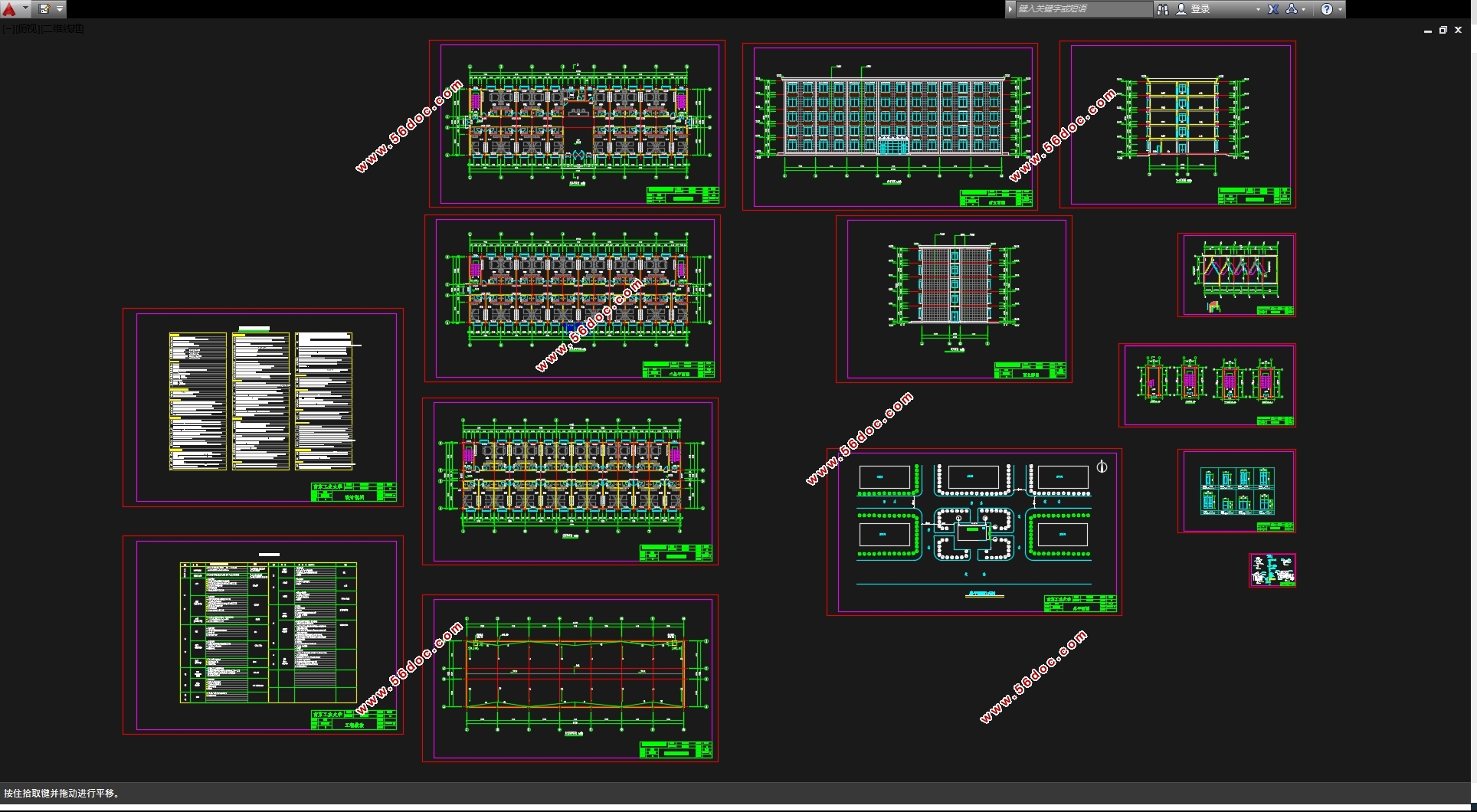Expand the InfoCenter search bar arrow
1477x812 pixels.
point(1010,9)
